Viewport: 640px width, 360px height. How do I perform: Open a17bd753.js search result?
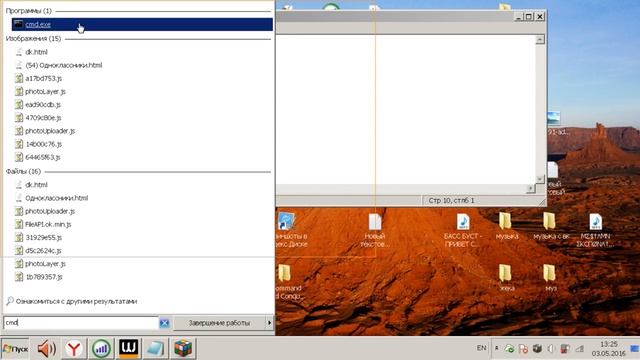pos(43,78)
